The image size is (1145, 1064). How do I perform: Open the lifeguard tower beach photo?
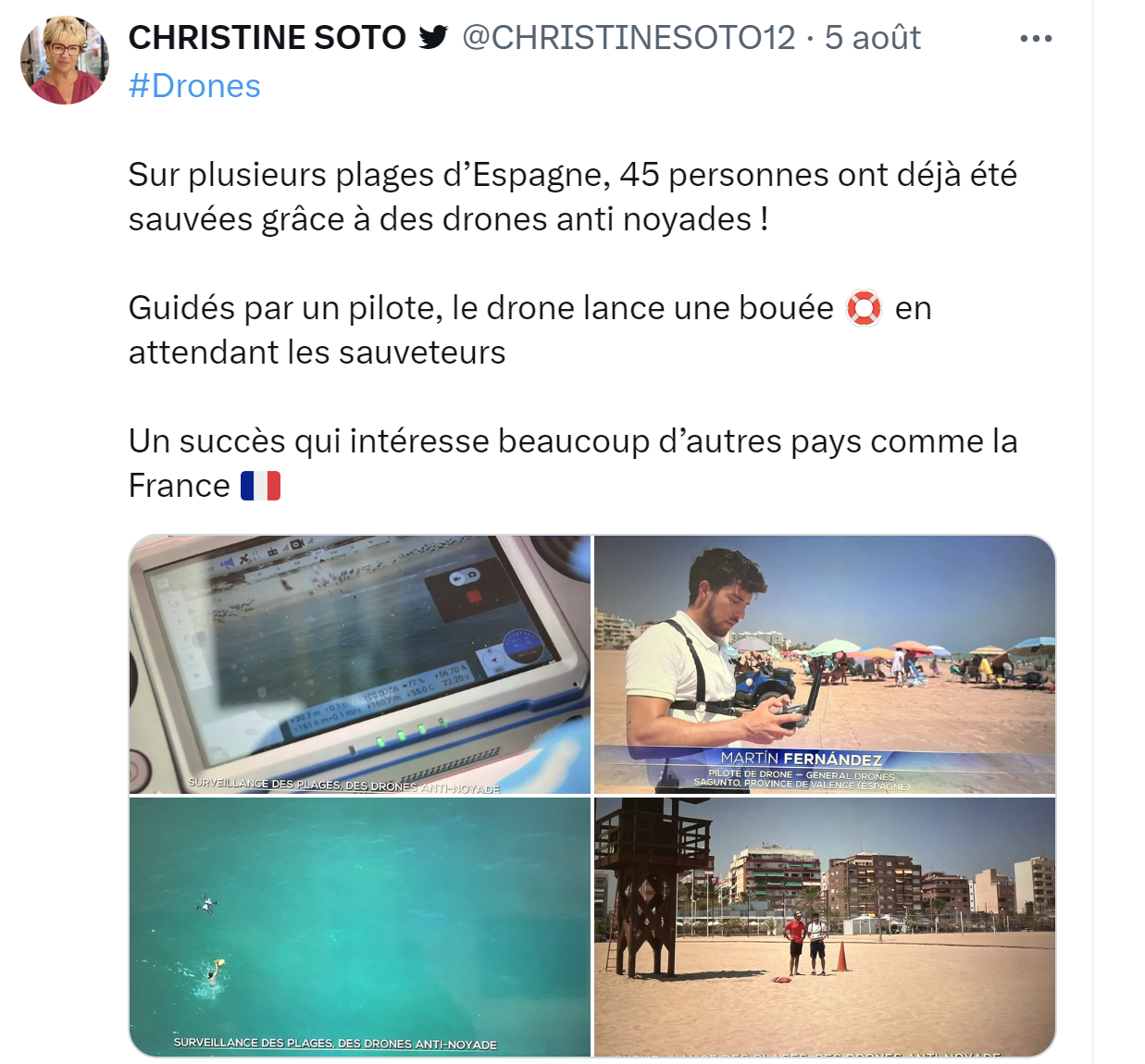coord(824,926)
